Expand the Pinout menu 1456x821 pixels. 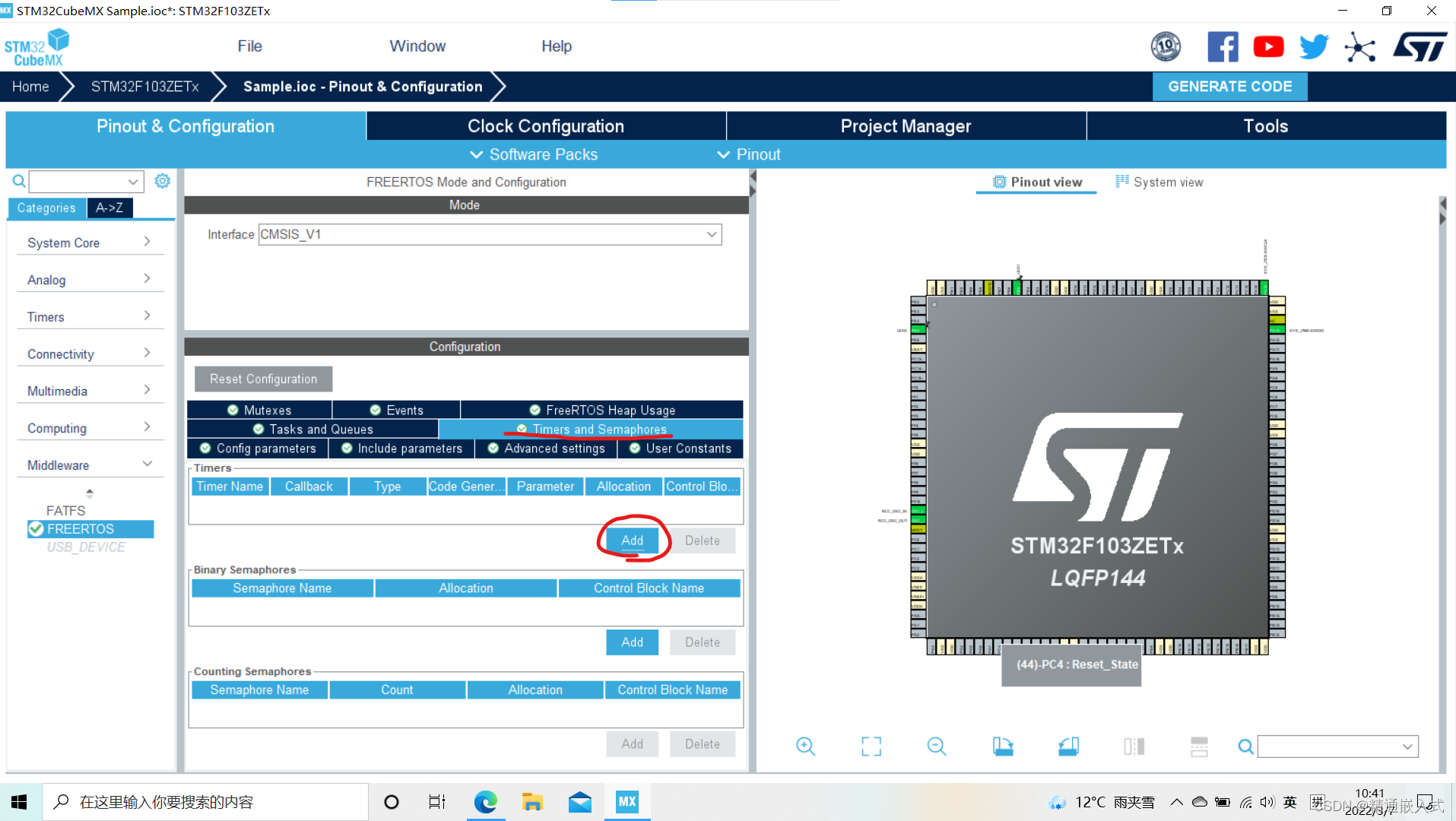(749, 154)
